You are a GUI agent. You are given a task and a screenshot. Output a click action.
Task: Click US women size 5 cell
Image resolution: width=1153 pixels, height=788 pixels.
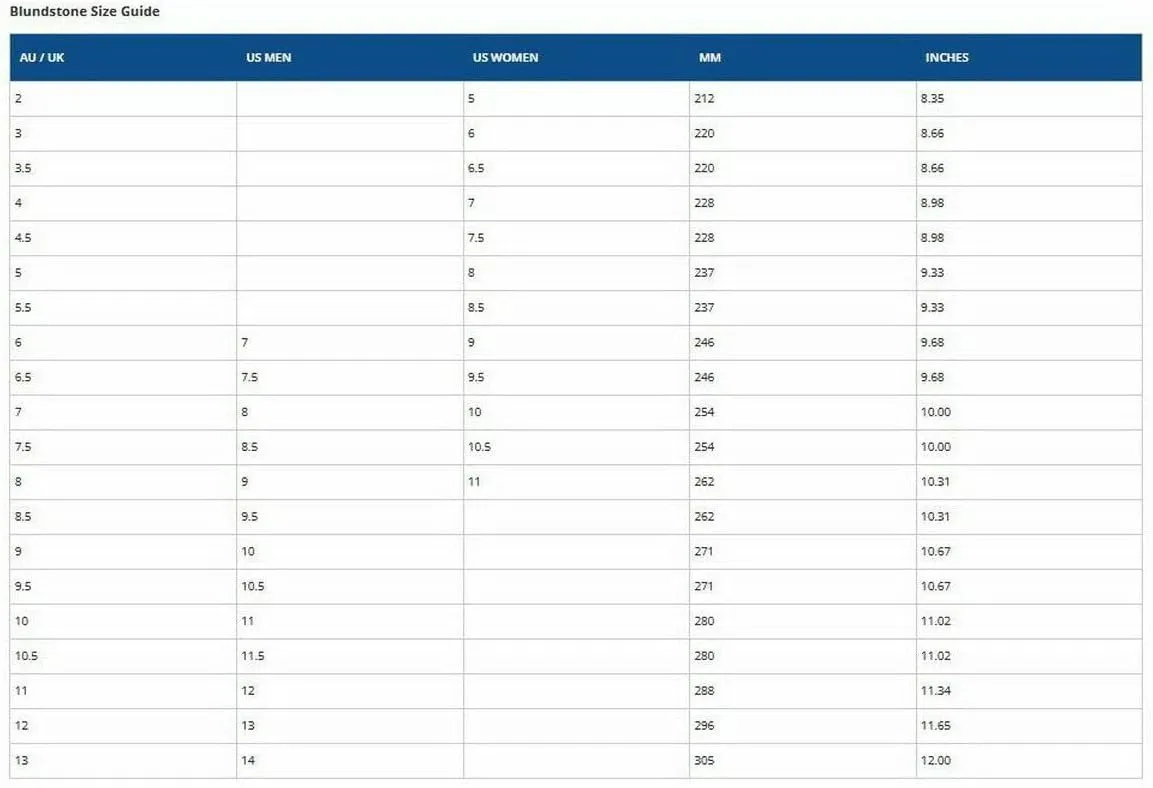(576, 98)
